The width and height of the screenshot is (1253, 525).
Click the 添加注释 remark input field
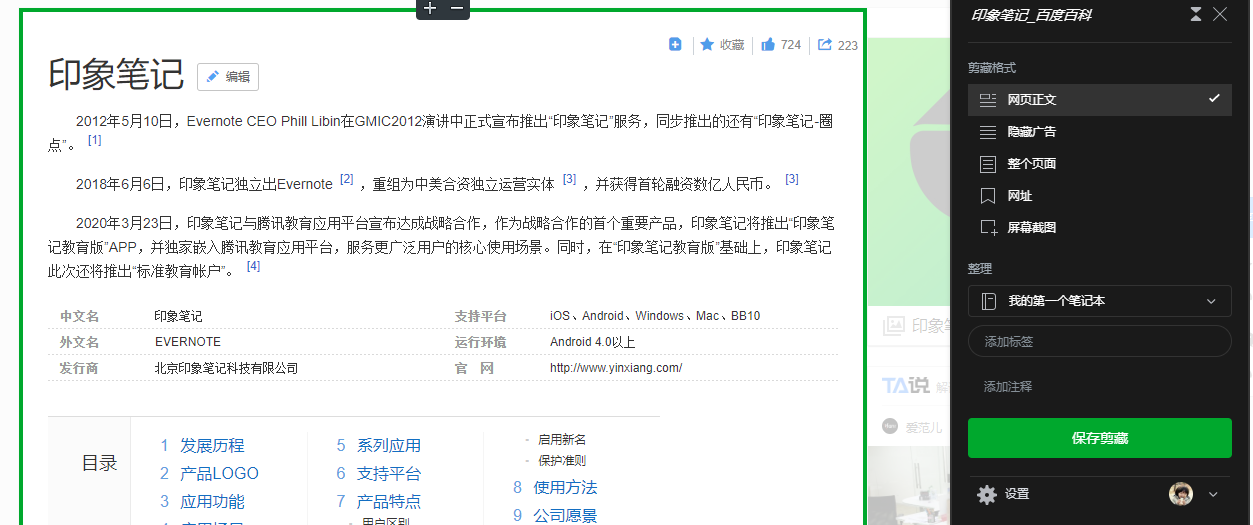point(1100,386)
